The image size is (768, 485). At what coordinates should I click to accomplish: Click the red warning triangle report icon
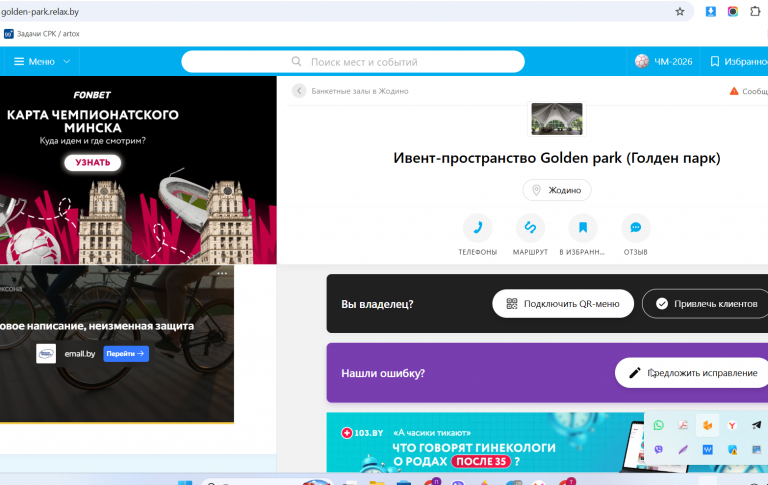point(734,91)
